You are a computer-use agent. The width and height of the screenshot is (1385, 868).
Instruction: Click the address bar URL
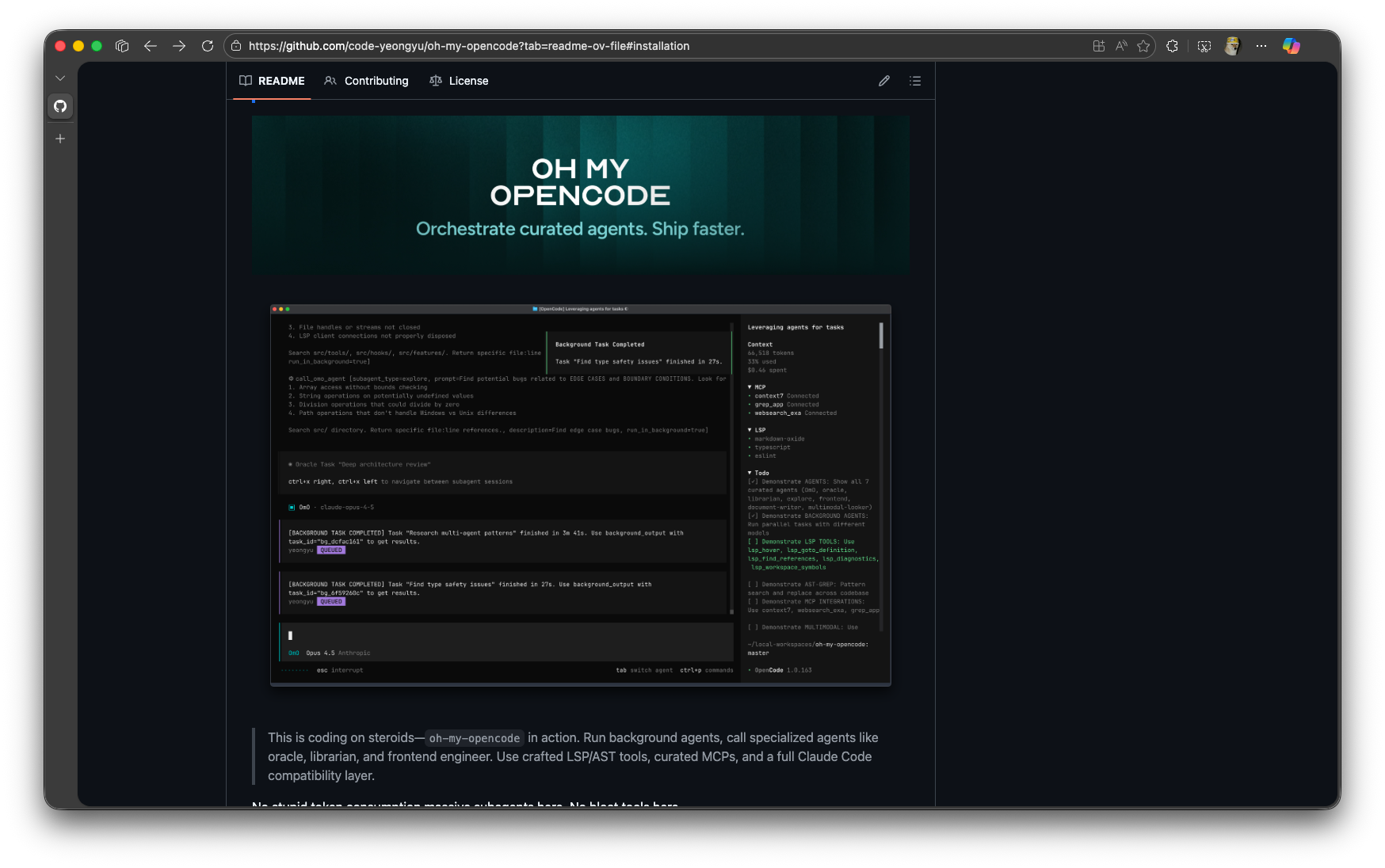tap(469, 46)
